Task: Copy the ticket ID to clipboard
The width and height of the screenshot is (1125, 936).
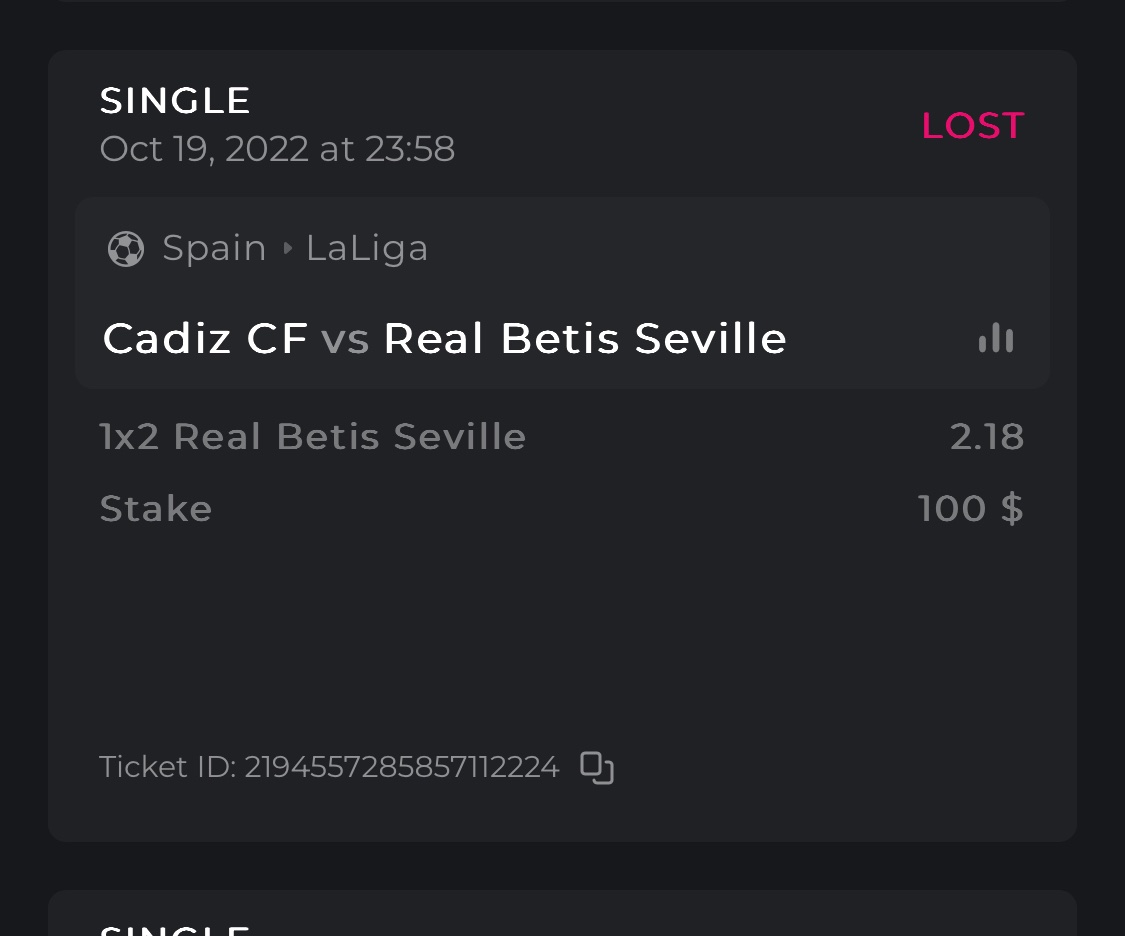Action: point(597,768)
